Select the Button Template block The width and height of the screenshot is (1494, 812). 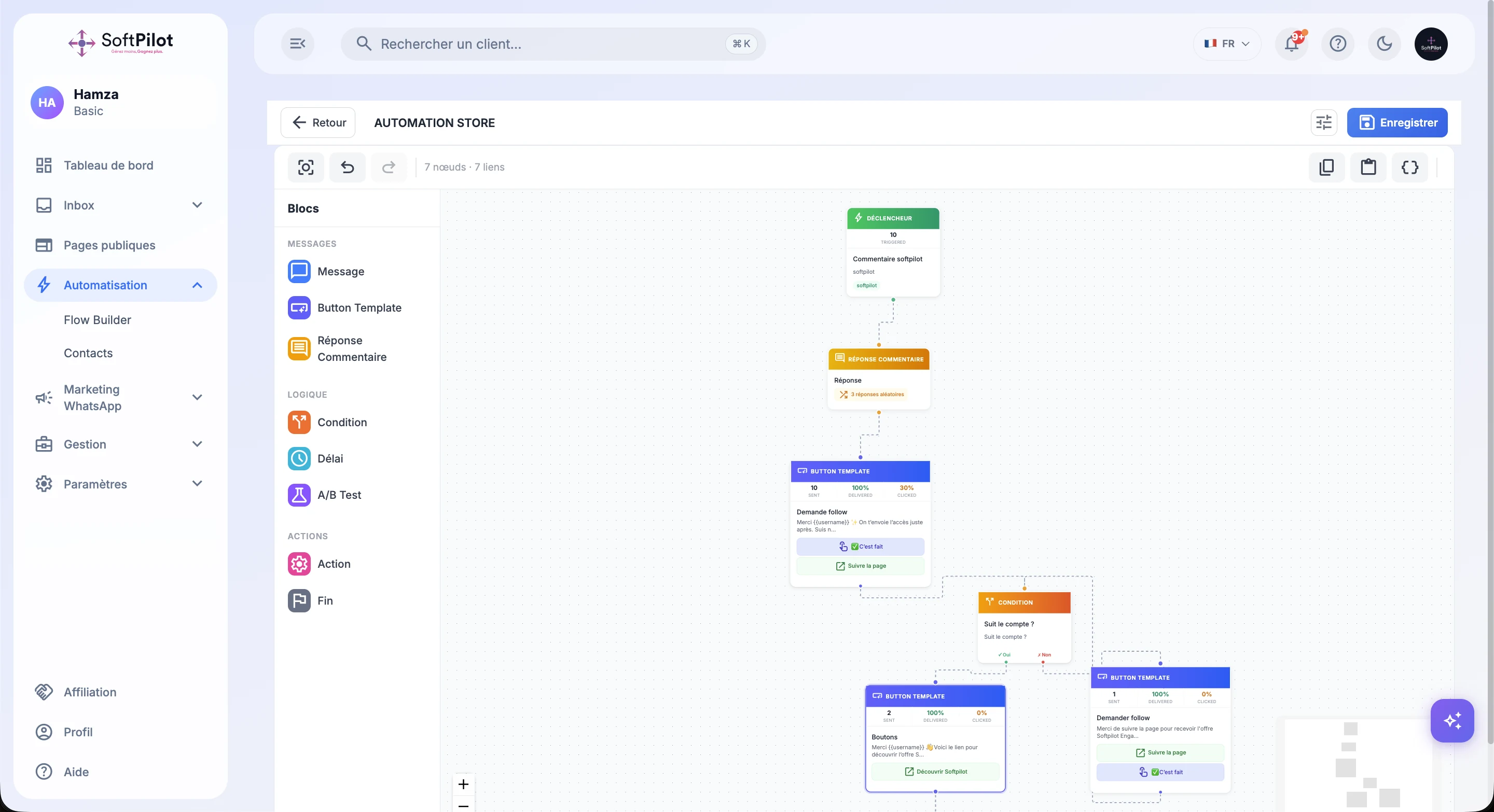357,308
